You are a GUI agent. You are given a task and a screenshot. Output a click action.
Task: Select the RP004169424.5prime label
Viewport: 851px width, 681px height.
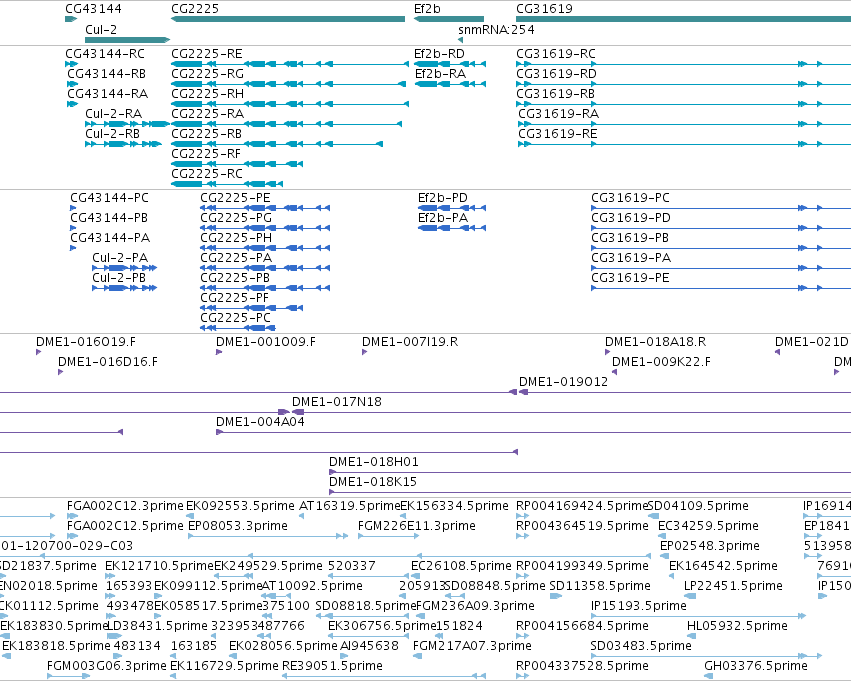pyautogui.click(x=582, y=507)
